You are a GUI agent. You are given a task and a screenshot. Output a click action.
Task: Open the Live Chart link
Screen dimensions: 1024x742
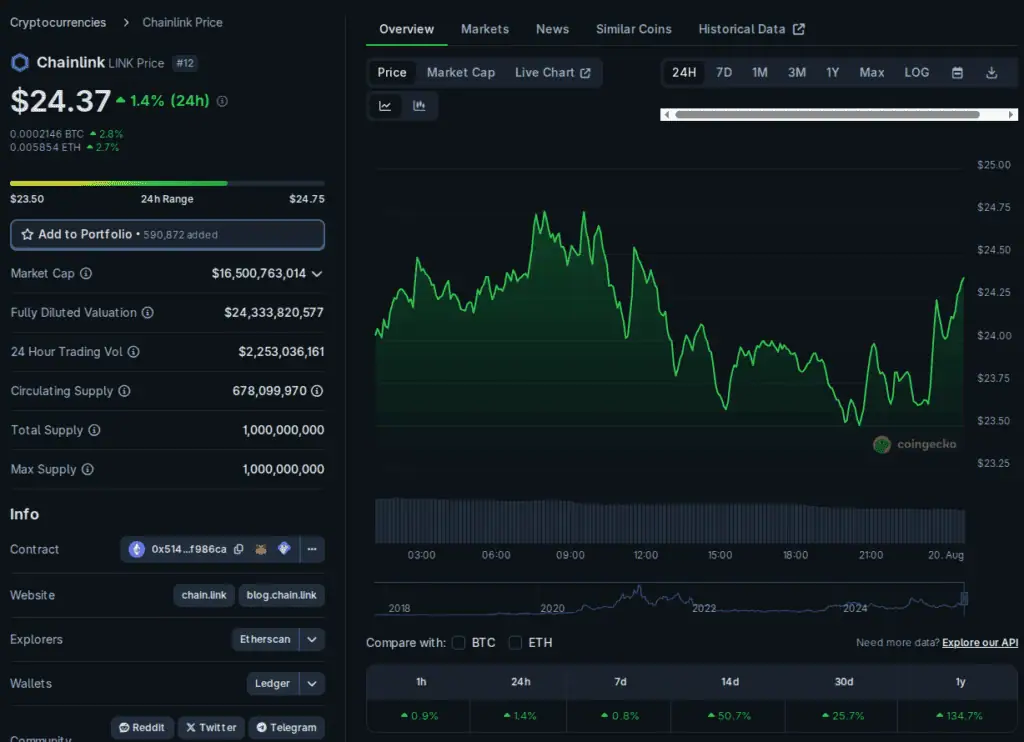[x=552, y=73]
